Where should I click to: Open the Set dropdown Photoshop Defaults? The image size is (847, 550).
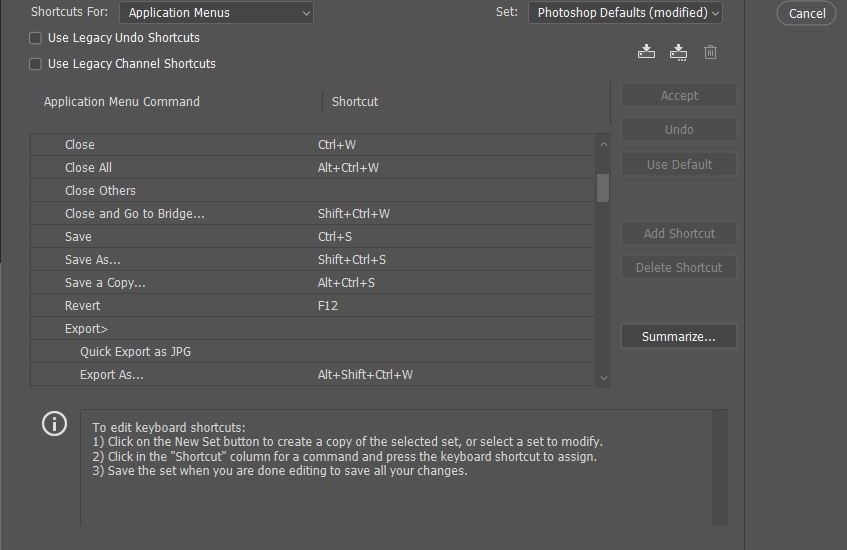pyautogui.click(x=625, y=12)
